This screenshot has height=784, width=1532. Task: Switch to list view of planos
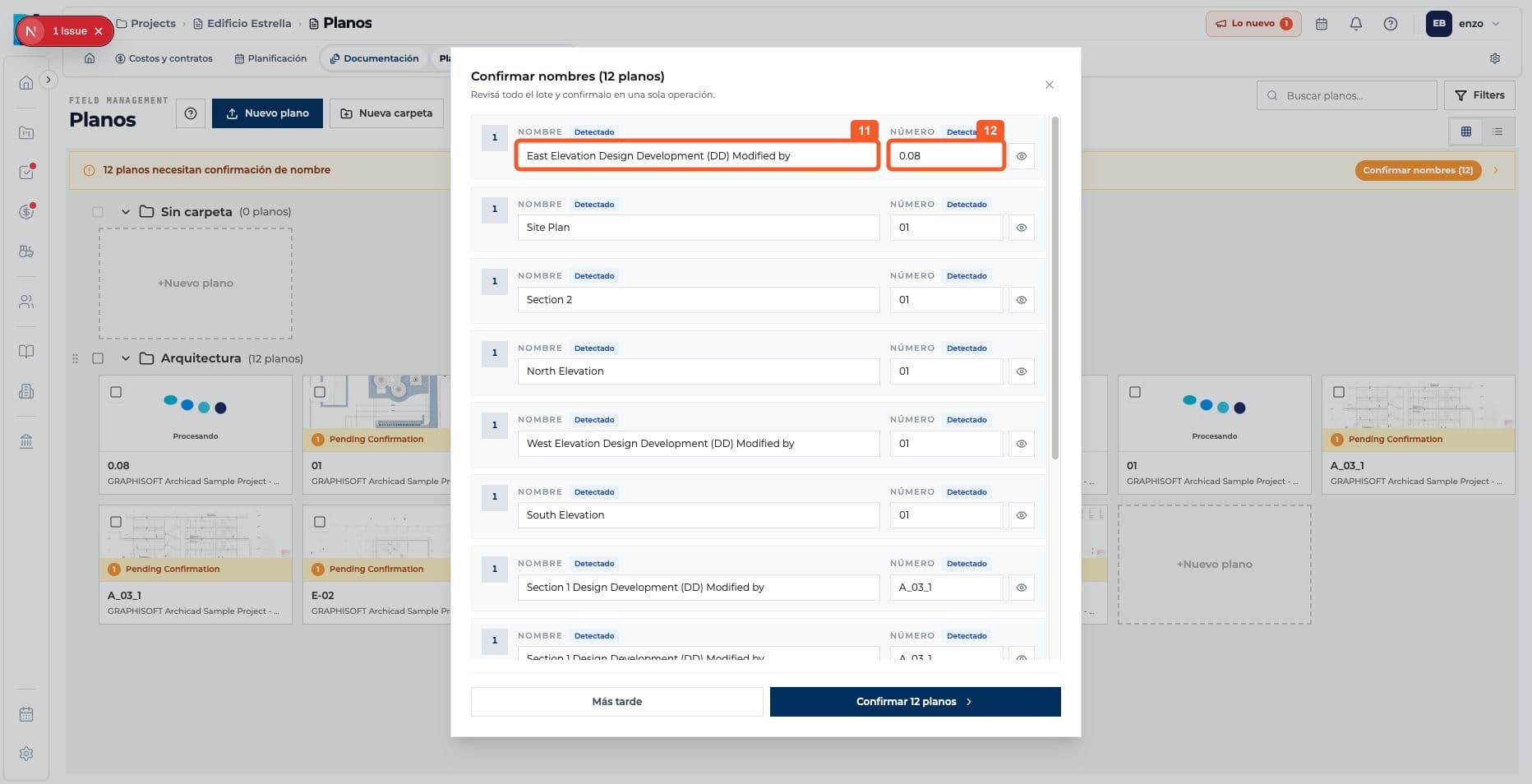click(x=1497, y=131)
